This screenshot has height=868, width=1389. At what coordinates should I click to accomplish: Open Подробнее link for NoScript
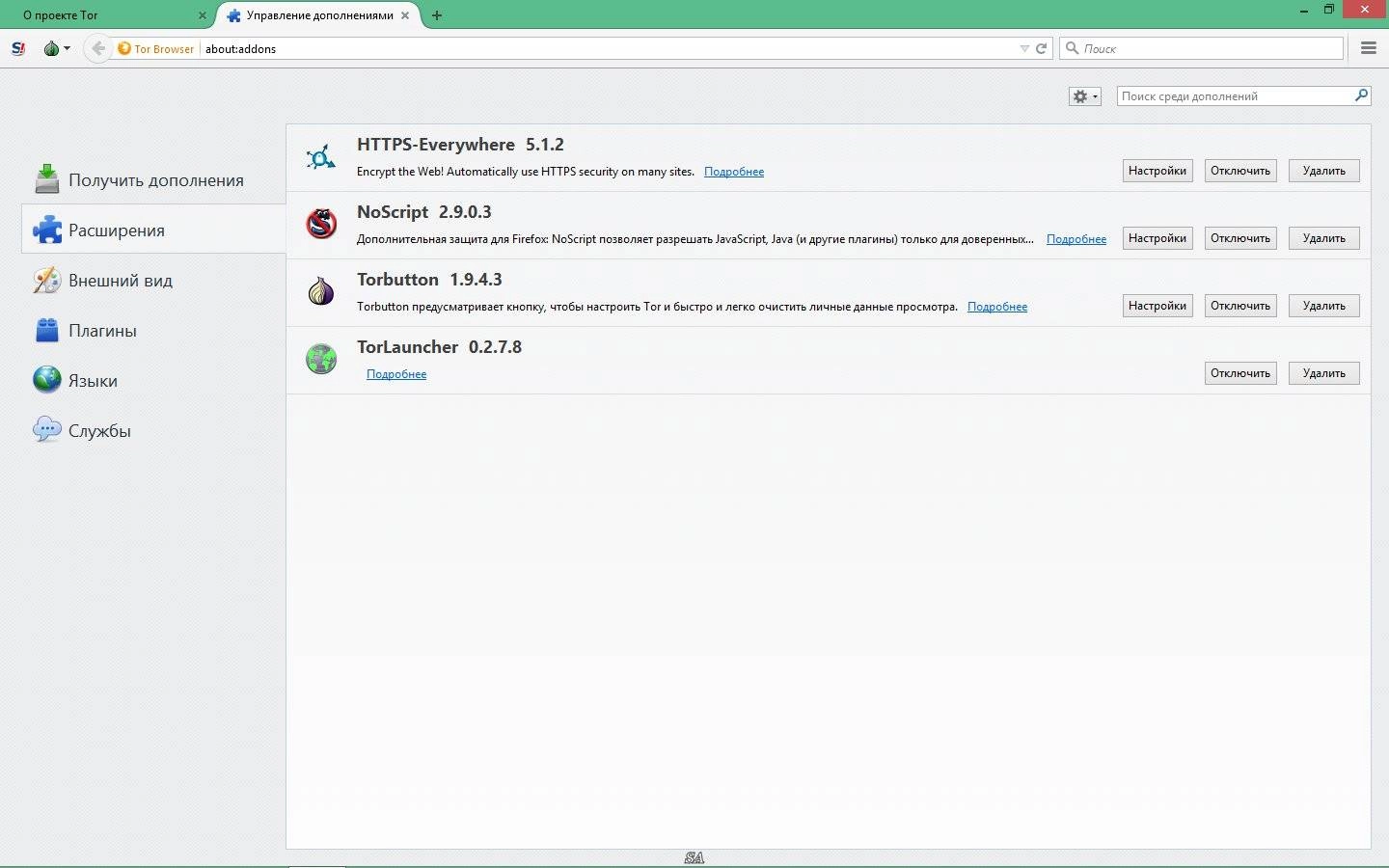[1076, 239]
